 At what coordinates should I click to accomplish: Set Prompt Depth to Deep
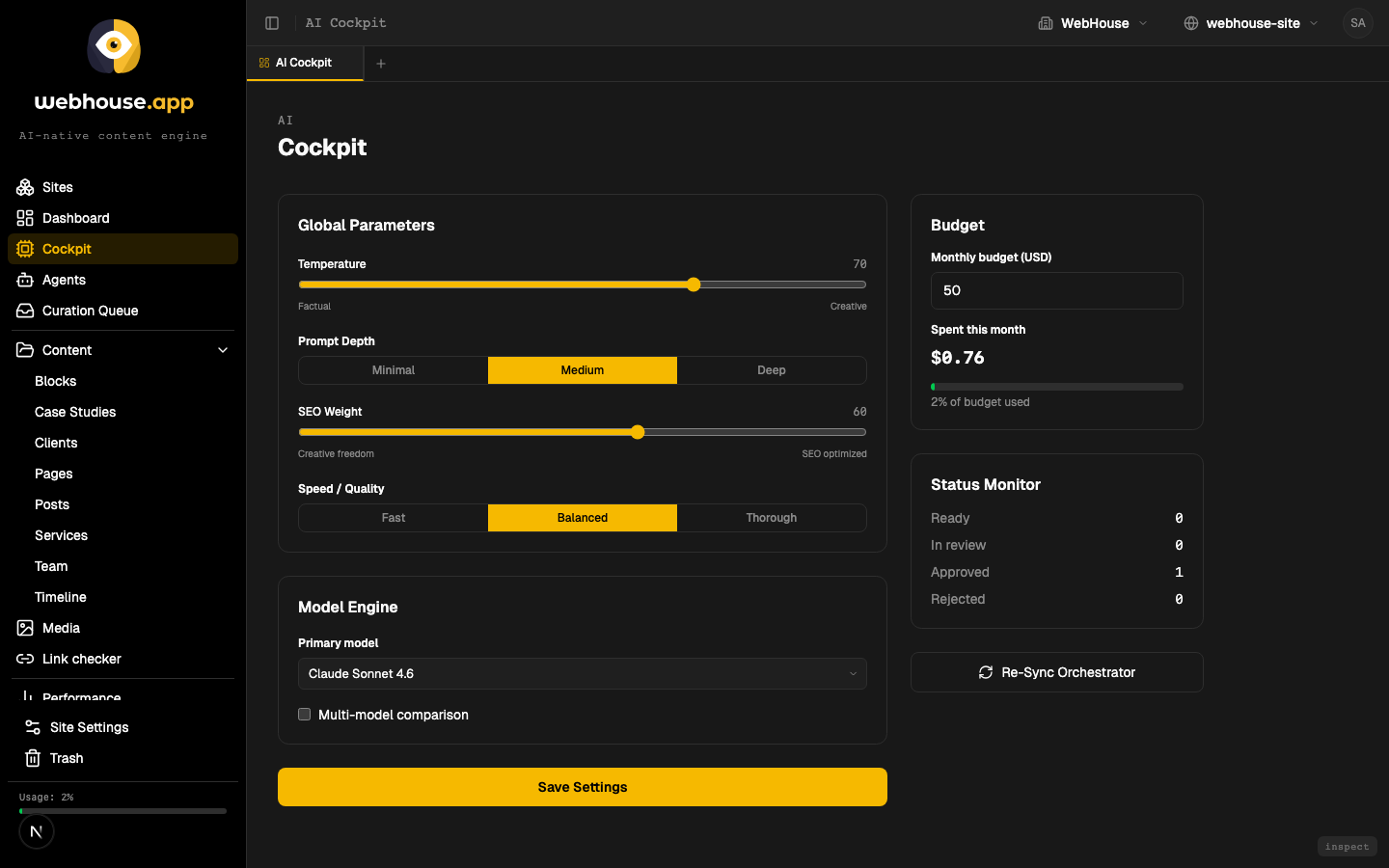click(772, 370)
